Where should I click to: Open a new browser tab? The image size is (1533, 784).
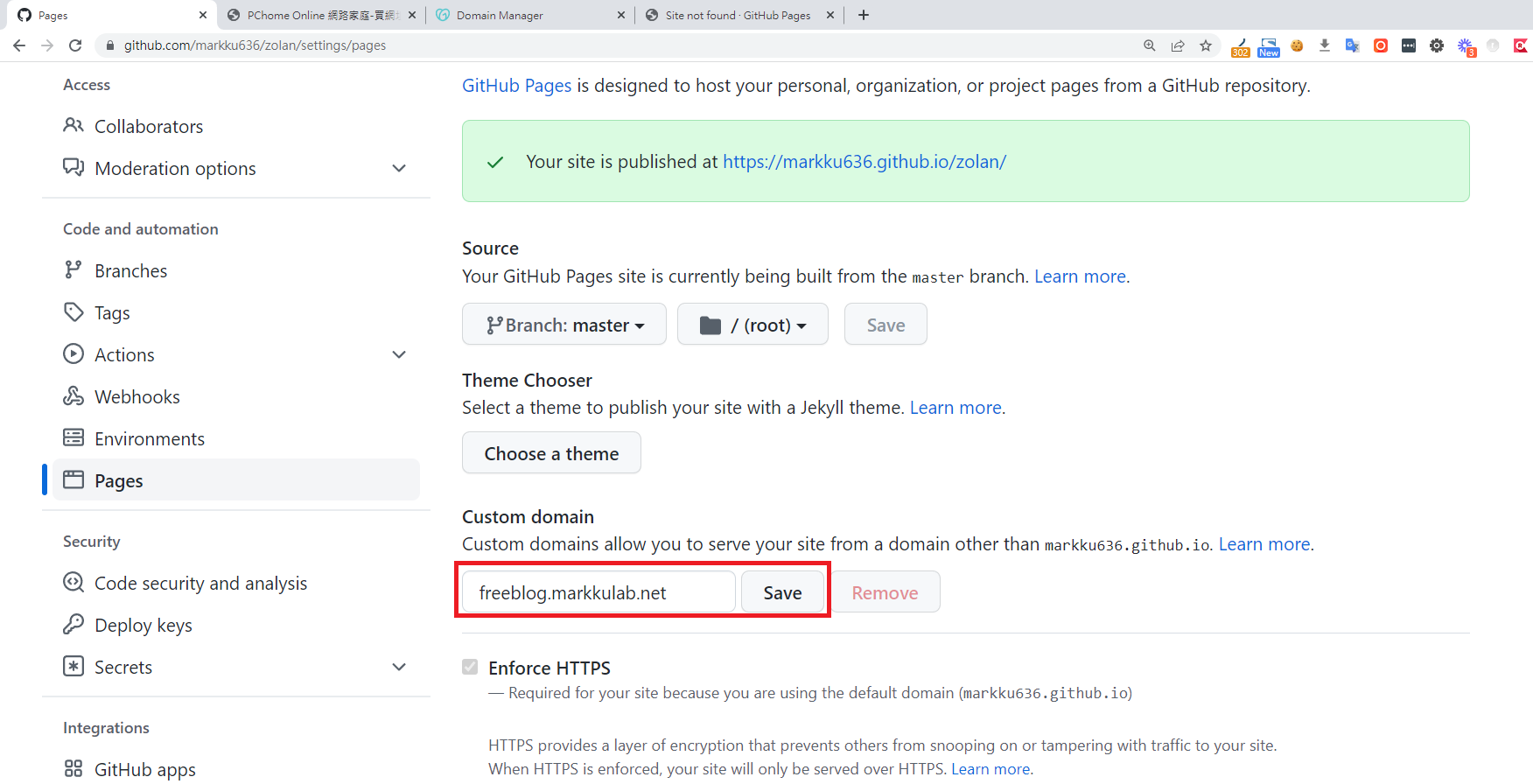click(864, 15)
